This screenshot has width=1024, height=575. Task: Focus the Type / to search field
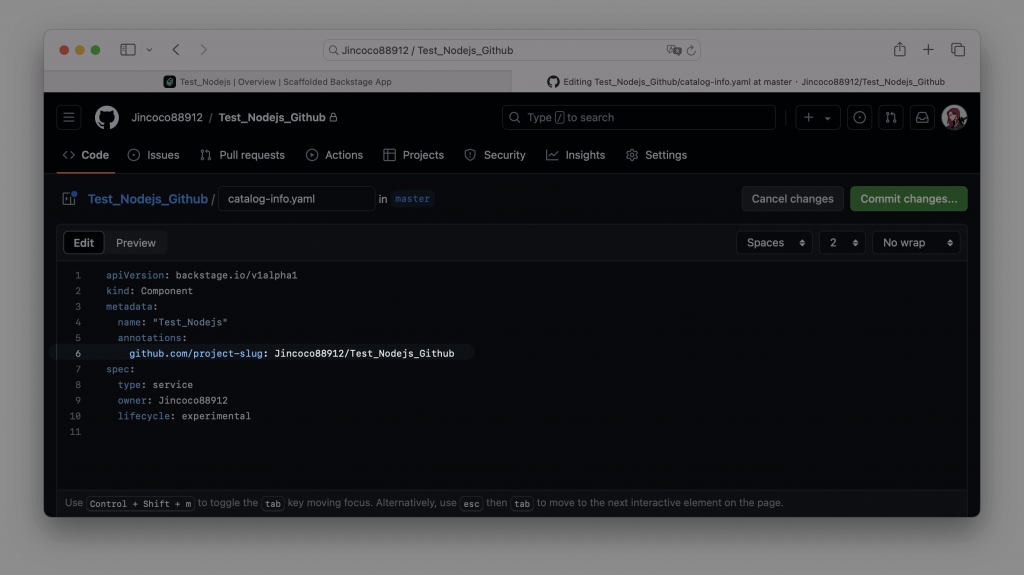(x=639, y=118)
